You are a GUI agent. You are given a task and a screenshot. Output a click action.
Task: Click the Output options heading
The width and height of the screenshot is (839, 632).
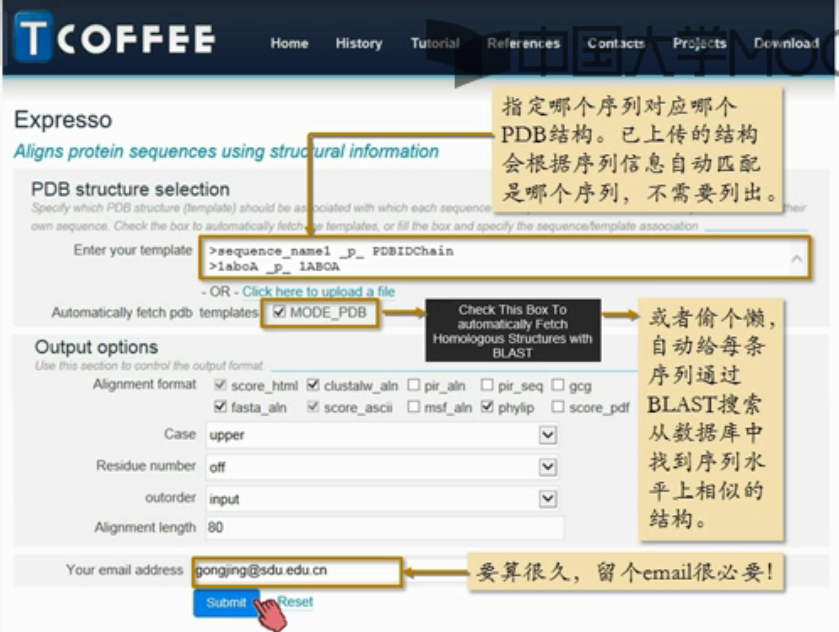(x=96, y=347)
